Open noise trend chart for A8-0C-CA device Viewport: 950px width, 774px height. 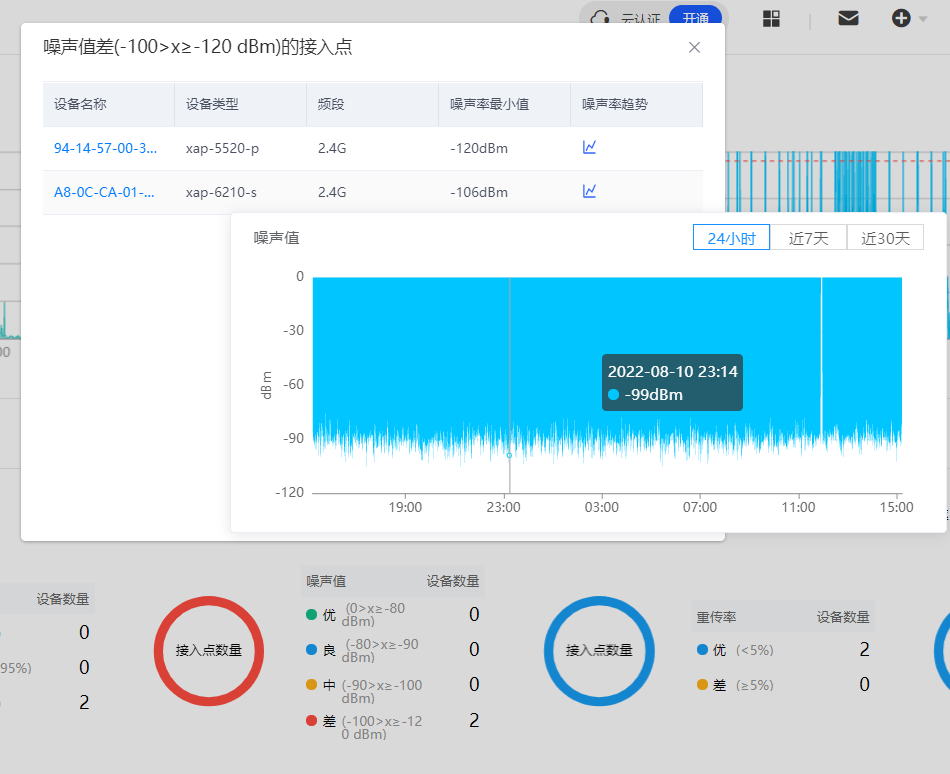pos(590,191)
